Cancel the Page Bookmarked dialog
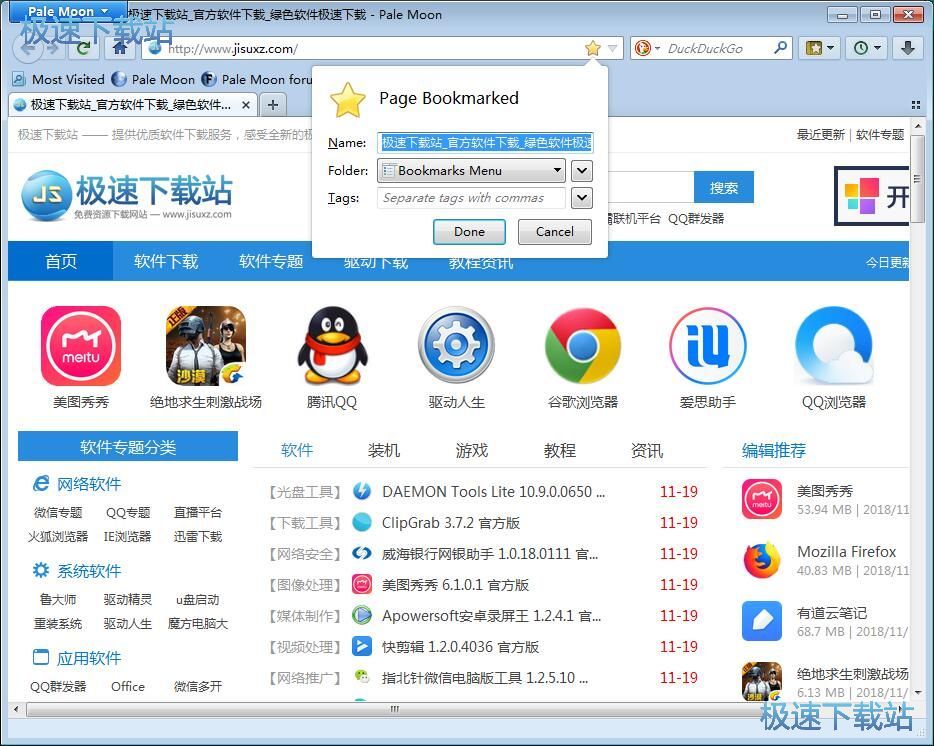934x746 pixels. [x=555, y=232]
